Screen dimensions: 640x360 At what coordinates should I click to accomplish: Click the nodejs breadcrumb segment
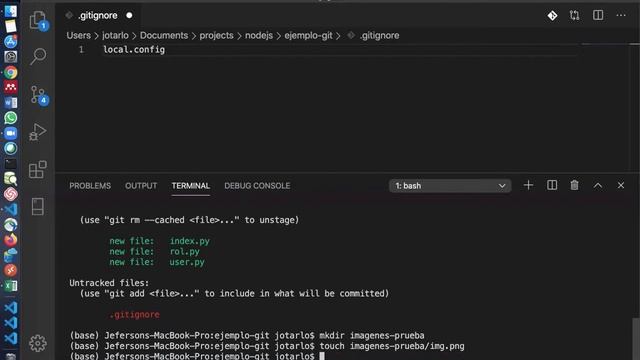(x=259, y=36)
